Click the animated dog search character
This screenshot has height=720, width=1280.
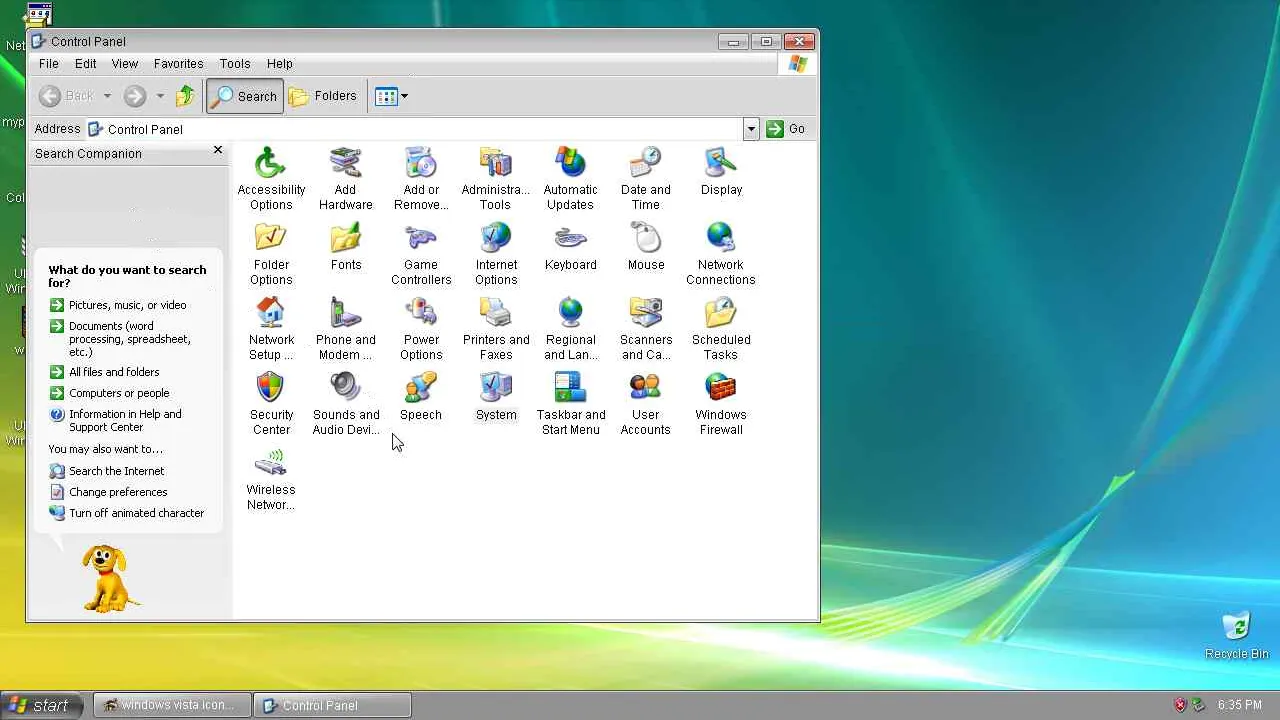(x=108, y=578)
